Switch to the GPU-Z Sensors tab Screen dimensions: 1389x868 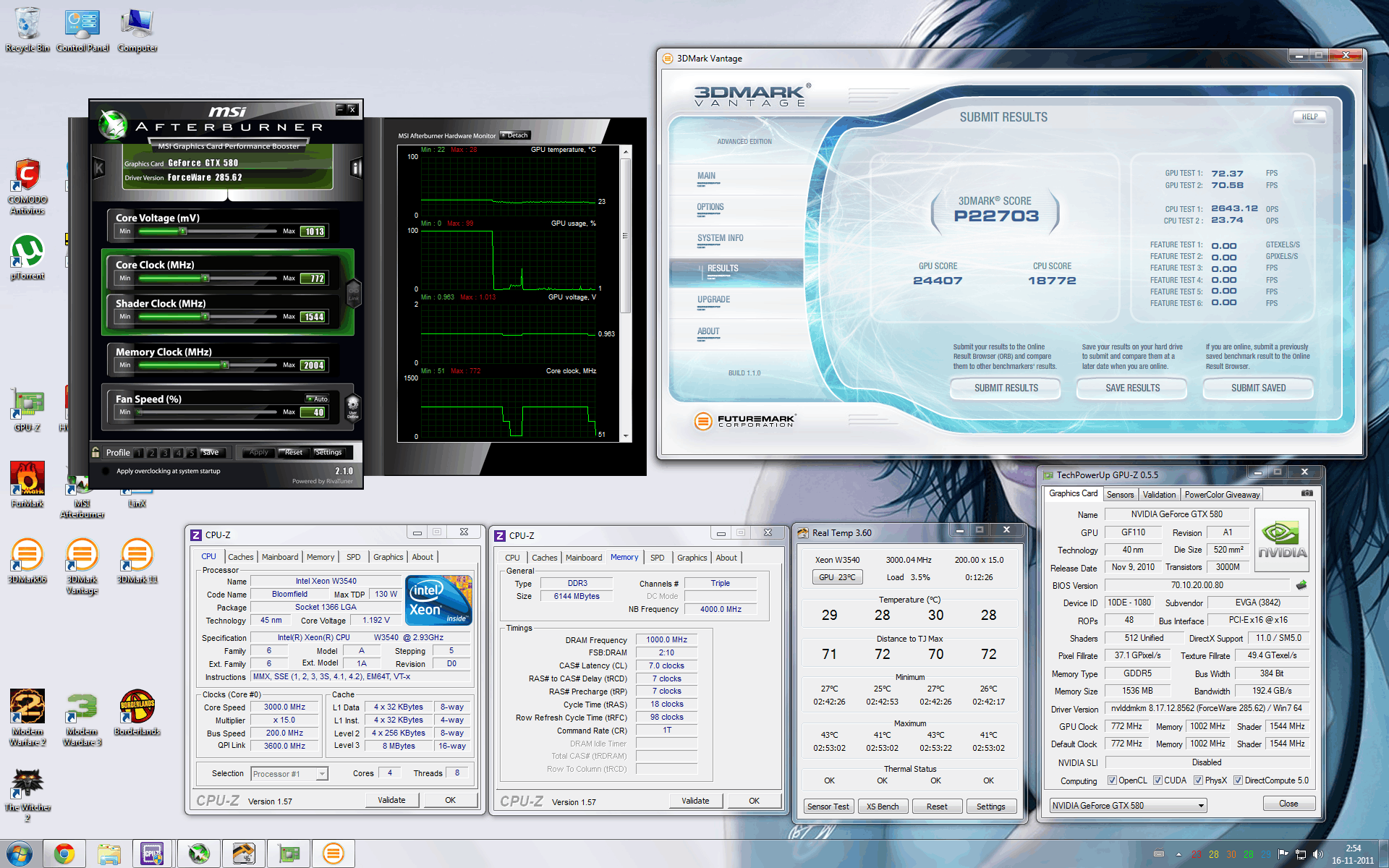point(1120,495)
